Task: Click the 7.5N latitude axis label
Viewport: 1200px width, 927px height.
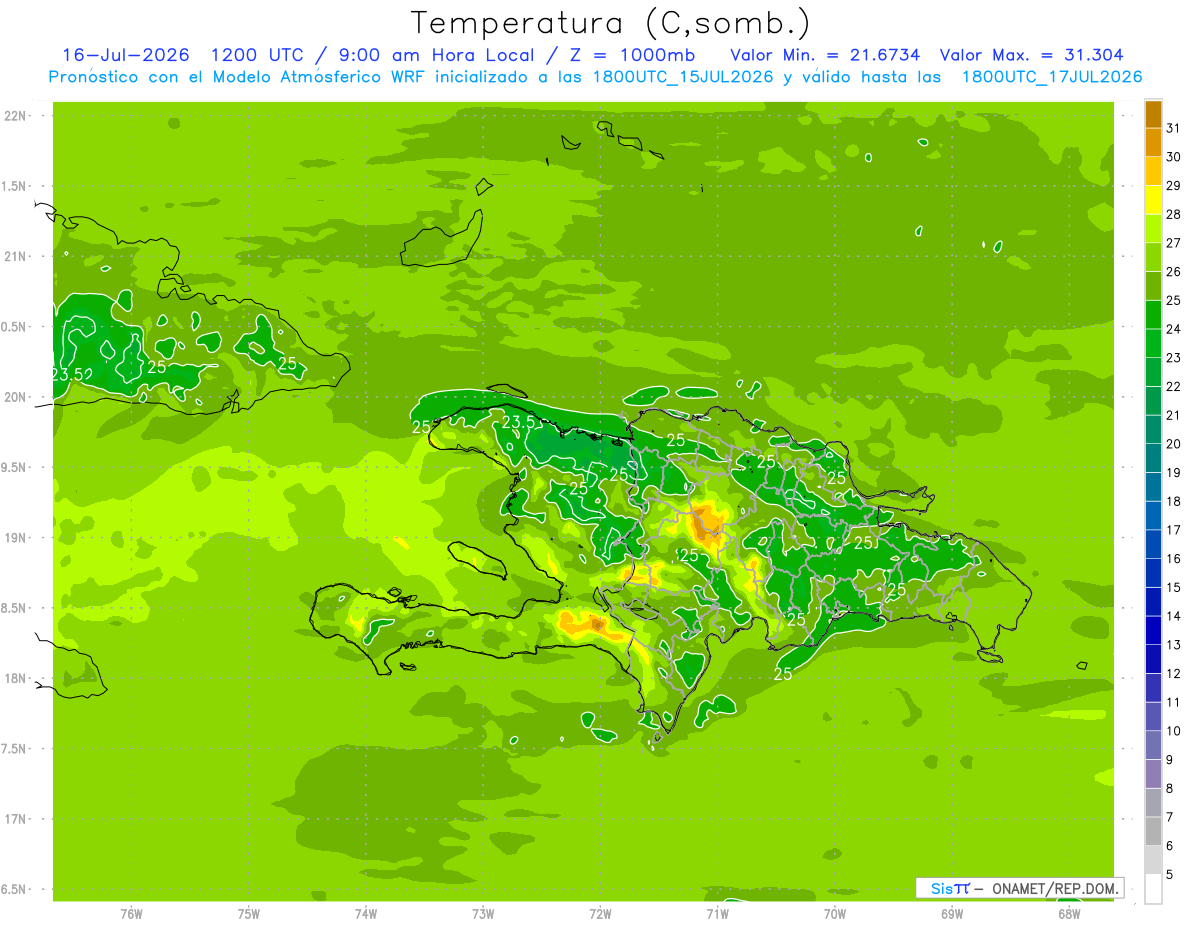Action: click(15, 749)
